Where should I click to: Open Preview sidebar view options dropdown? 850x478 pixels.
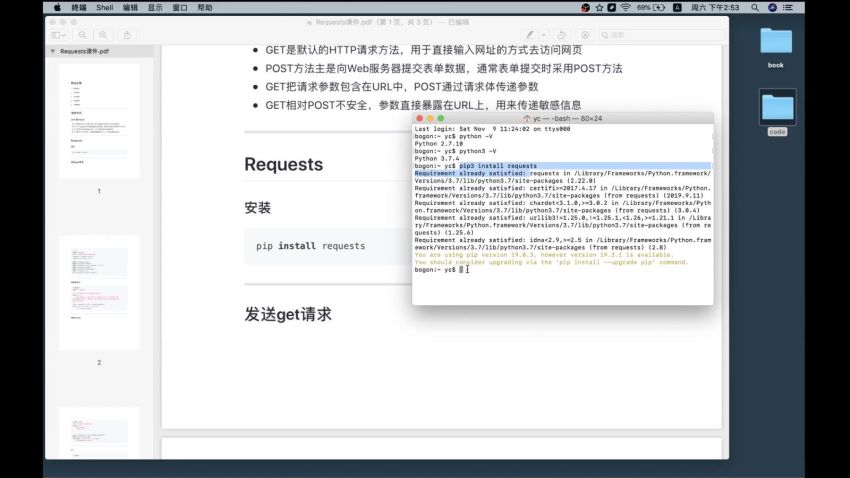click(59, 35)
